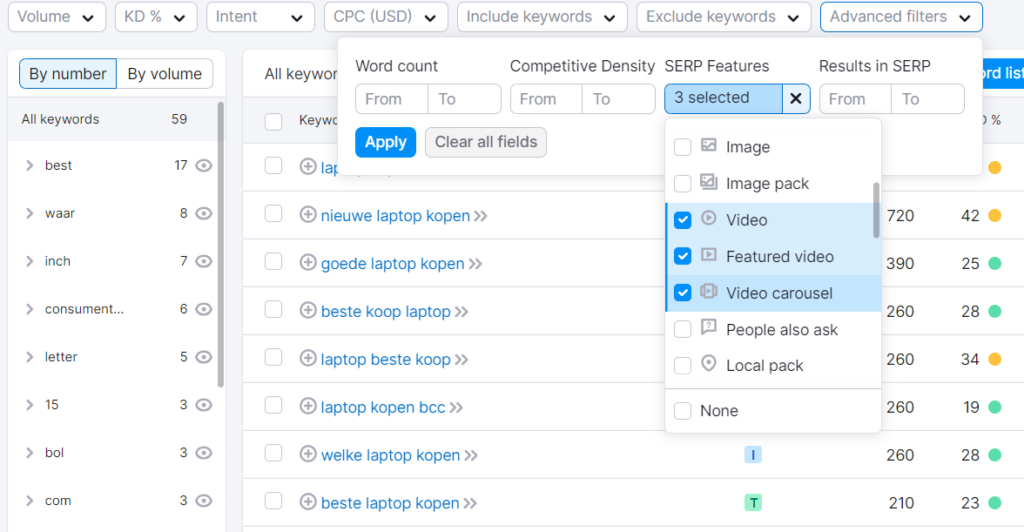Click double-arrow icon after laptop beste koop
This screenshot has height=532, width=1024.
[x=461, y=360]
